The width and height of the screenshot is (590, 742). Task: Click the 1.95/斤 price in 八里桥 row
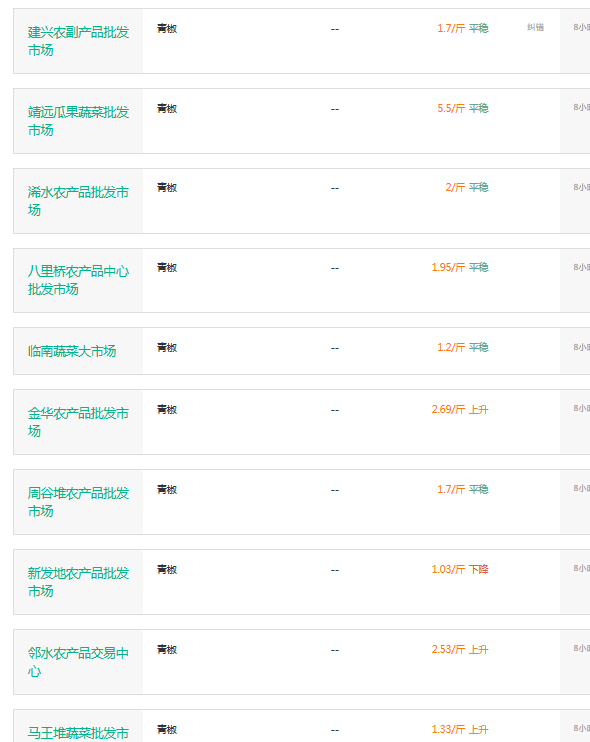[x=448, y=267]
